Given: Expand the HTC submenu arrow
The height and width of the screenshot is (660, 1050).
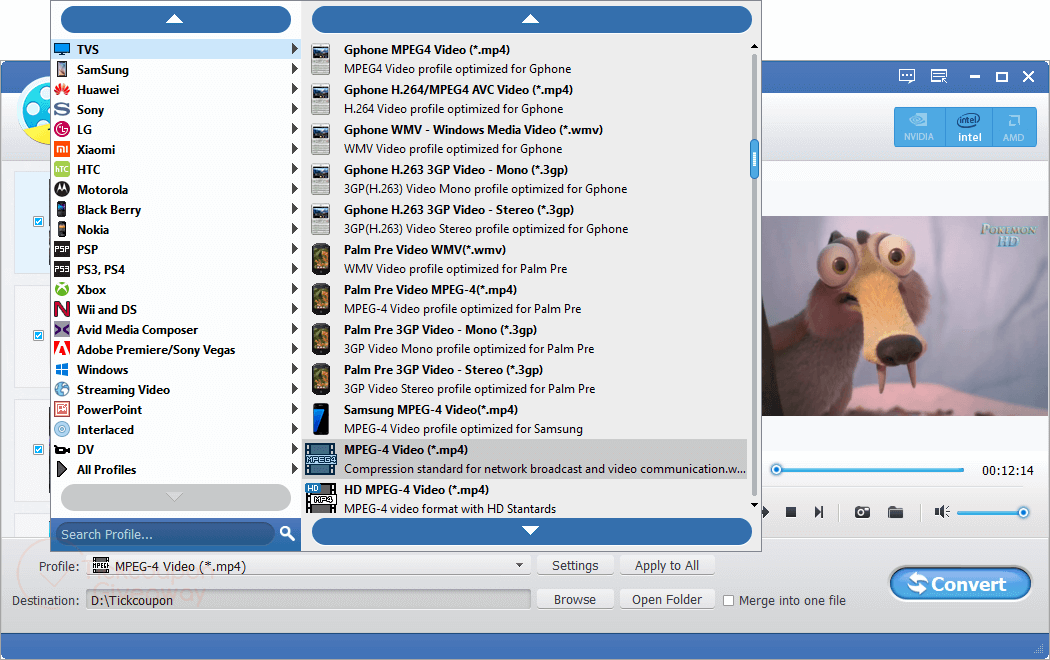Looking at the screenshot, I should pyautogui.click(x=294, y=169).
